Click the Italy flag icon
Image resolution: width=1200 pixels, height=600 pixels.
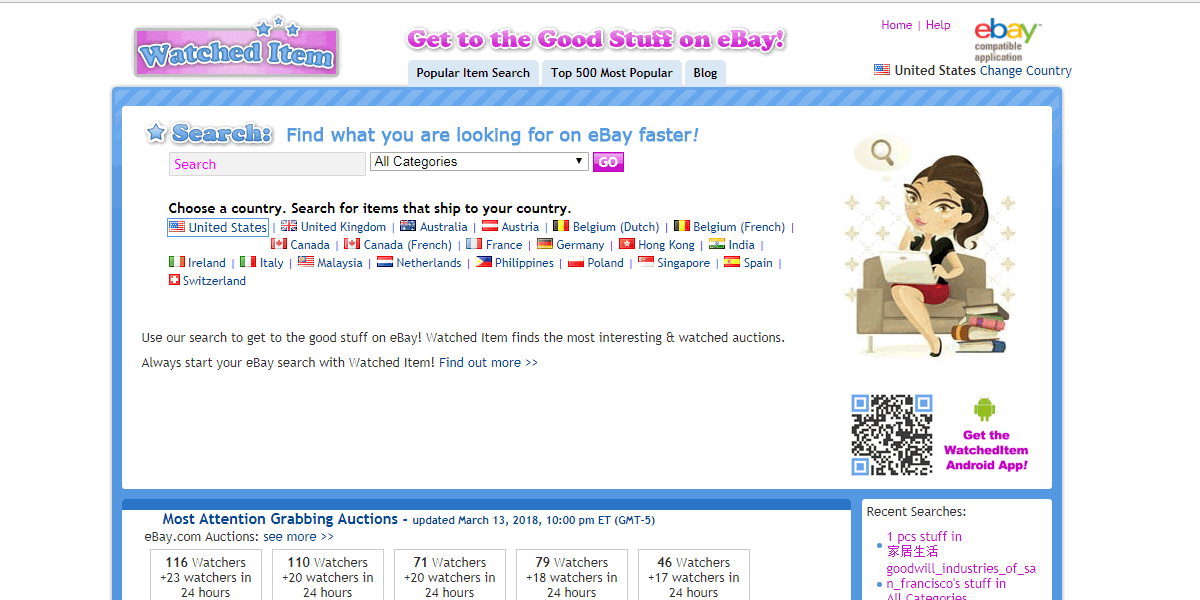pyautogui.click(x=248, y=262)
